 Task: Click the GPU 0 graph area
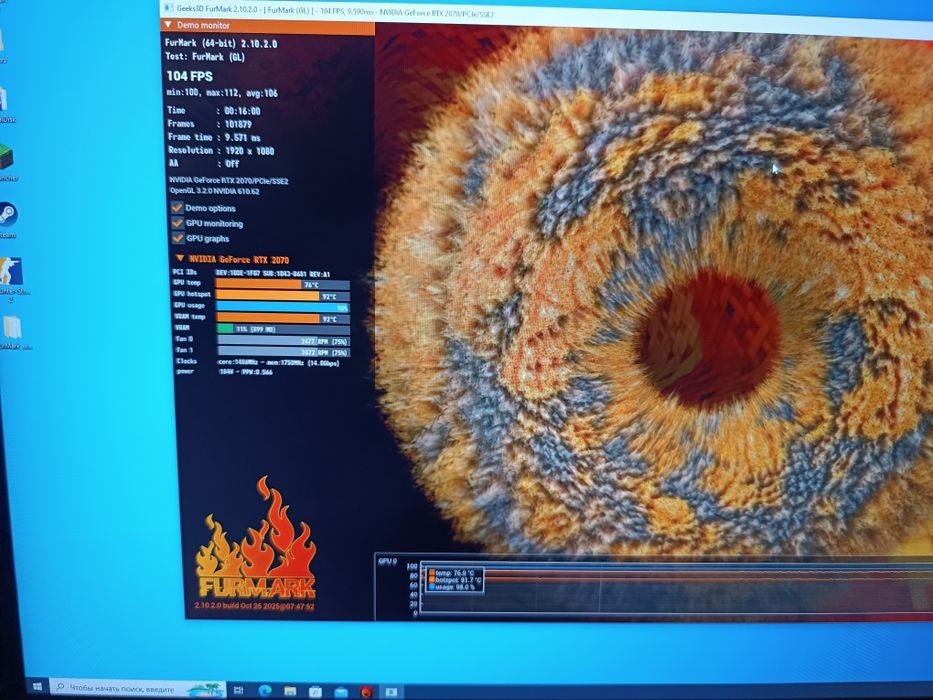click(653, 586)
